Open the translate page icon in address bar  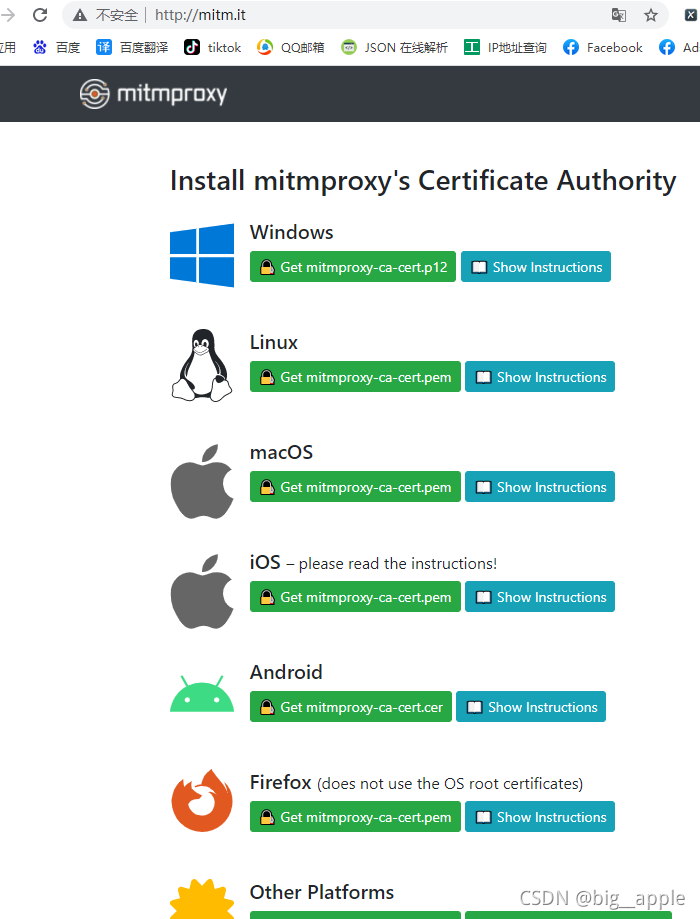[619, 15]
